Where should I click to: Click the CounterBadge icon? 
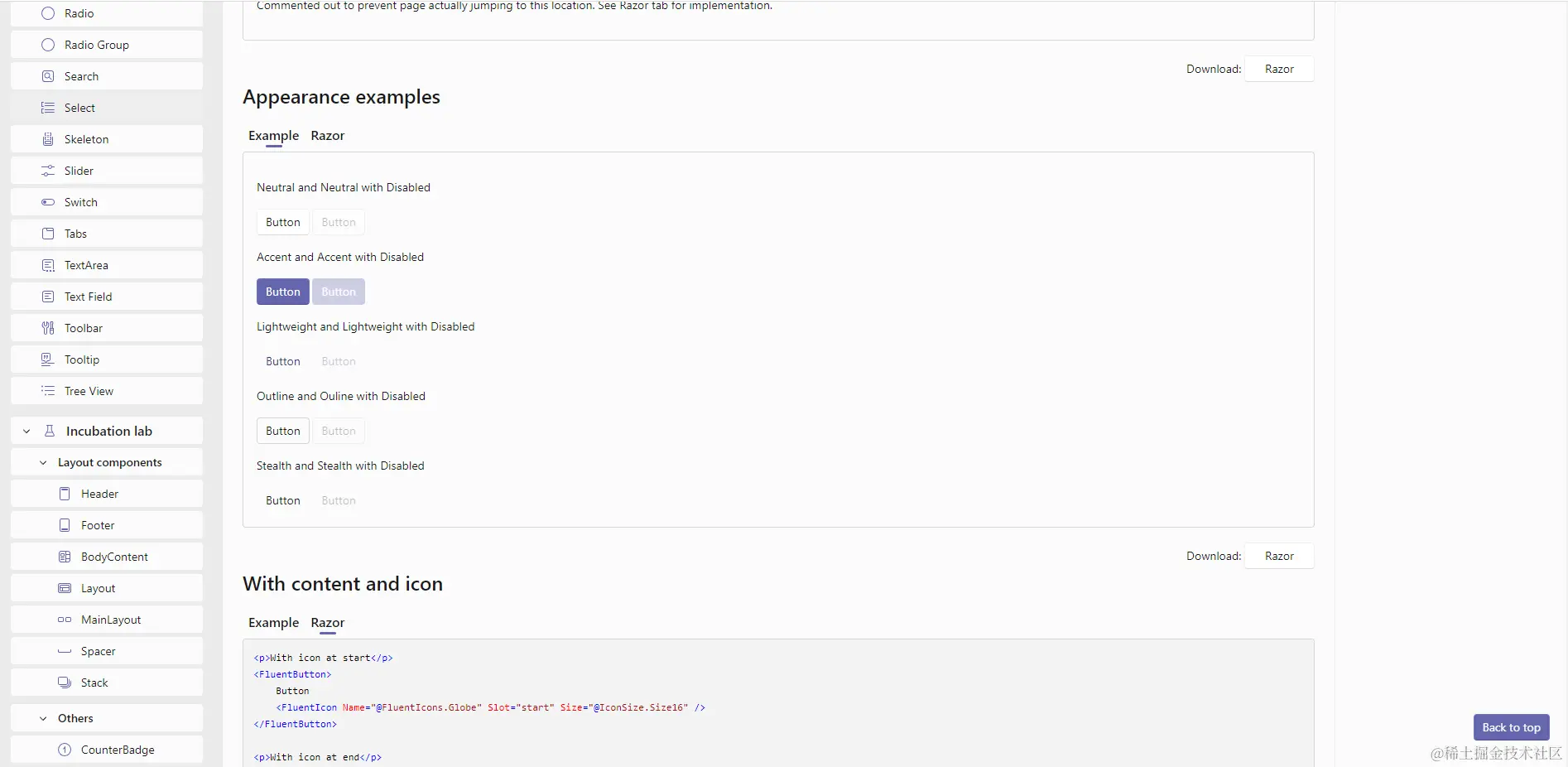click(65, 750)
